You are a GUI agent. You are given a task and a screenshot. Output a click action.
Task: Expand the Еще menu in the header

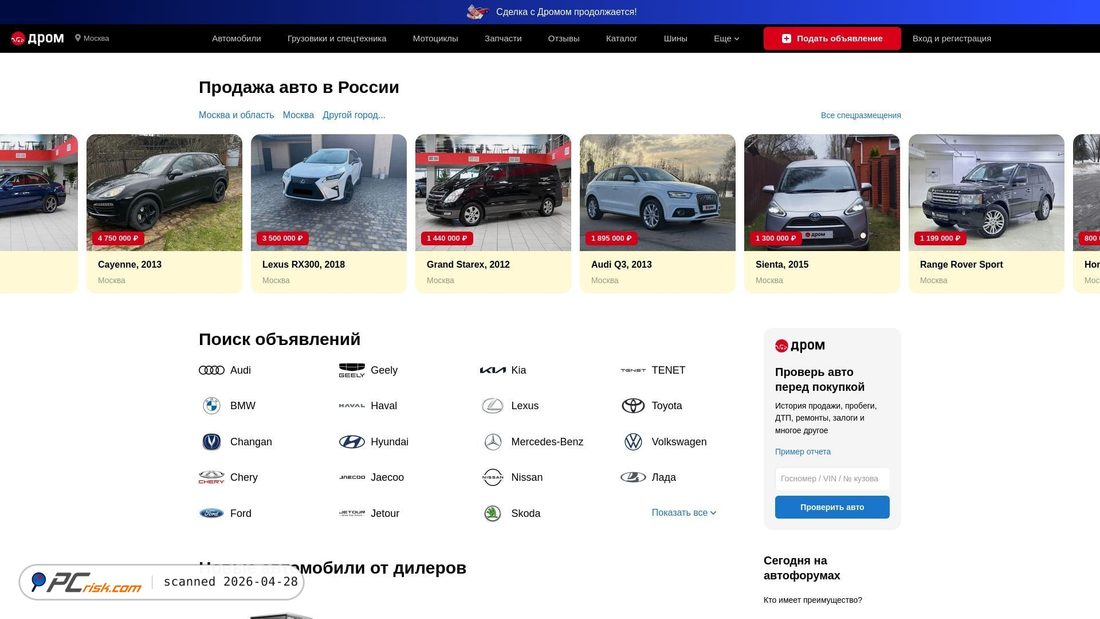(x=726, y=39)
